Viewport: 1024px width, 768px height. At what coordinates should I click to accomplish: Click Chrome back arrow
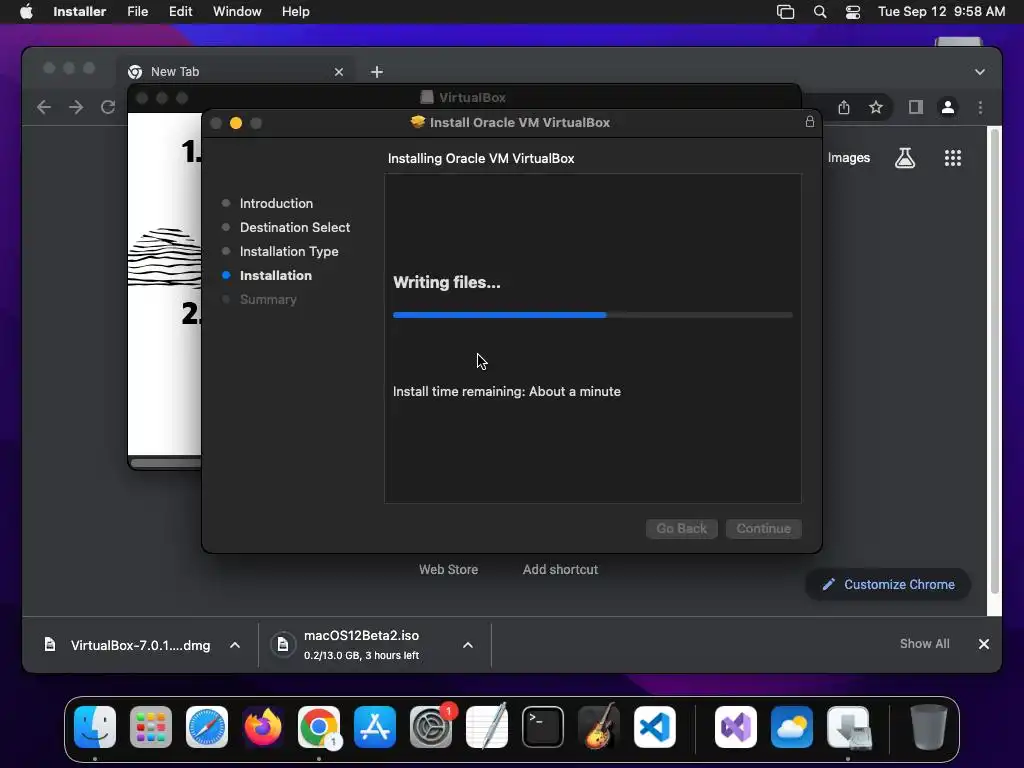tap(44, 107)
